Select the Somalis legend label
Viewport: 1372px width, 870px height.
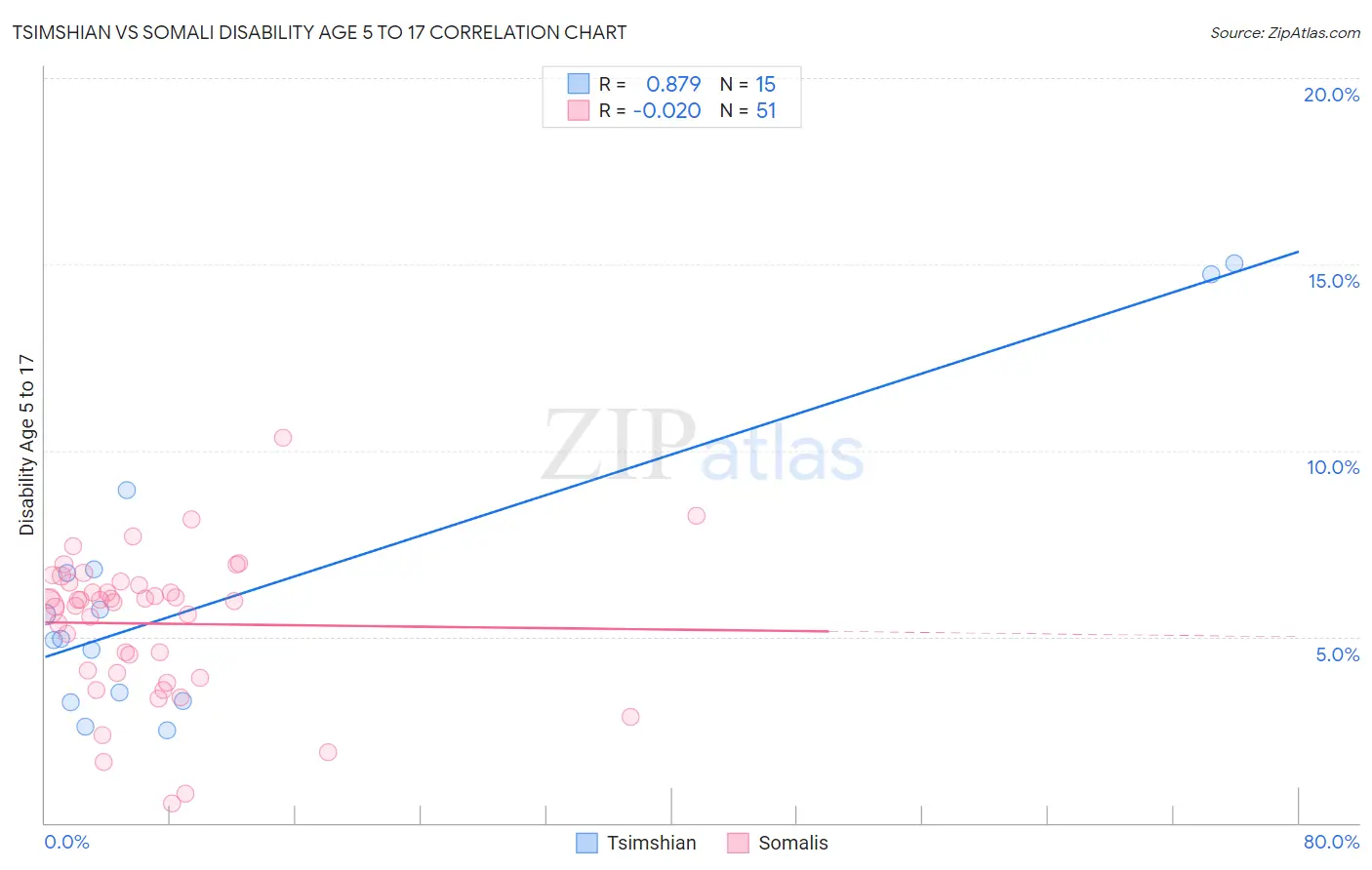[793, 844]
